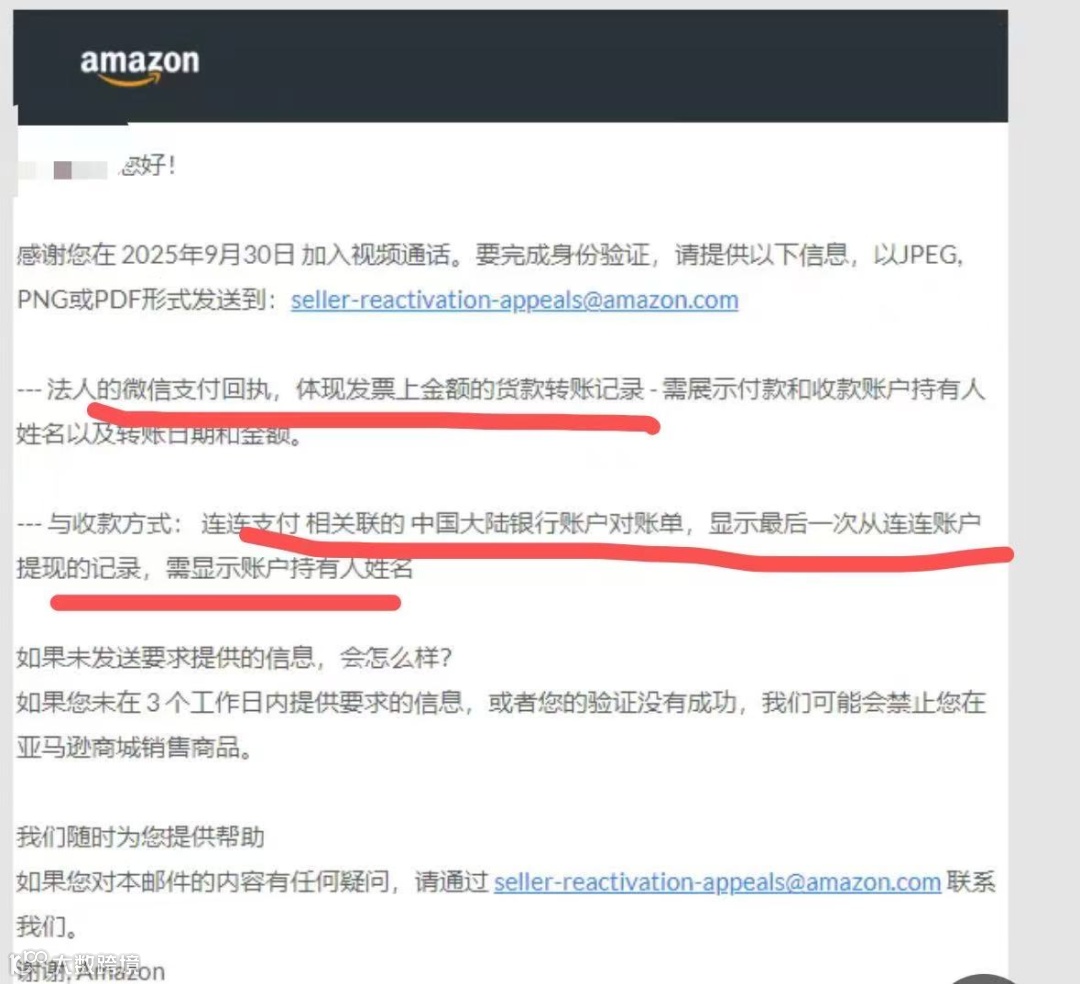Image resolution: width=1080 pixels, height=984 pixels.
Task: Click the 您好 greeting text
Action: click(148, 165)
